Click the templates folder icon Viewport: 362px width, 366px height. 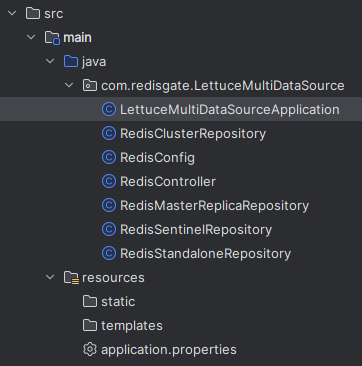[90, 325]
